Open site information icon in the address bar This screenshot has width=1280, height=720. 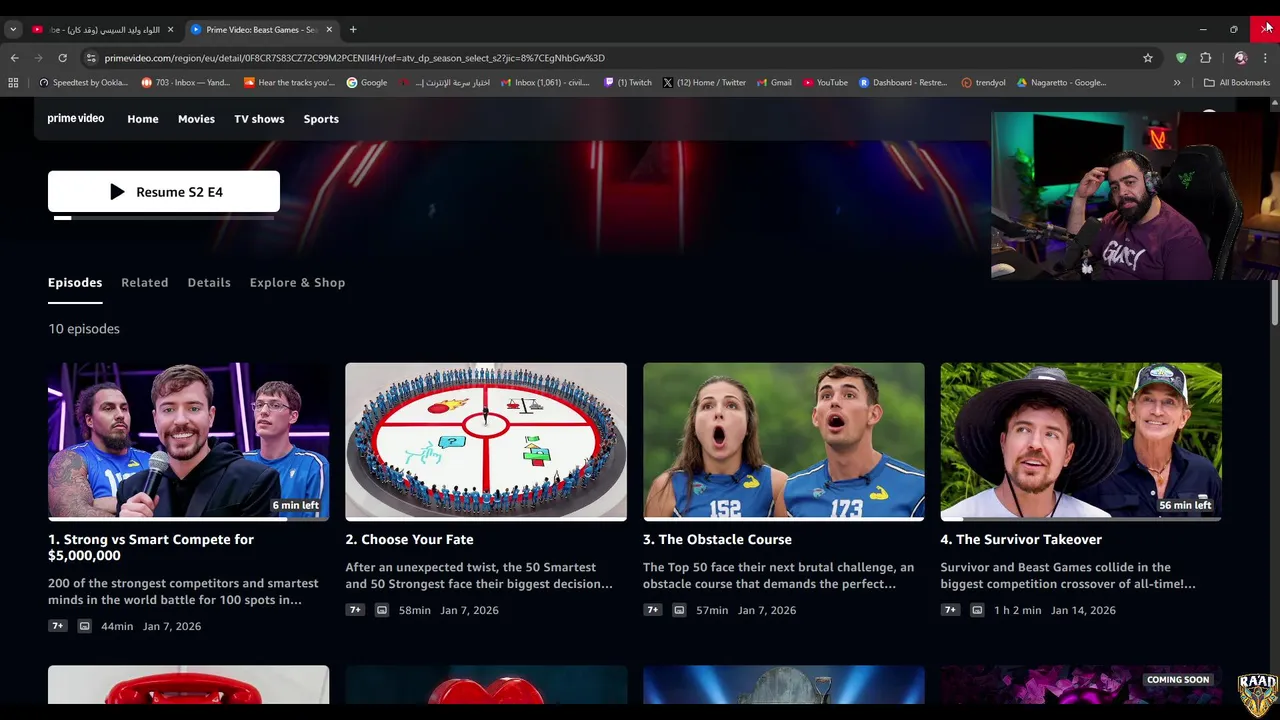tap(91, 58)
